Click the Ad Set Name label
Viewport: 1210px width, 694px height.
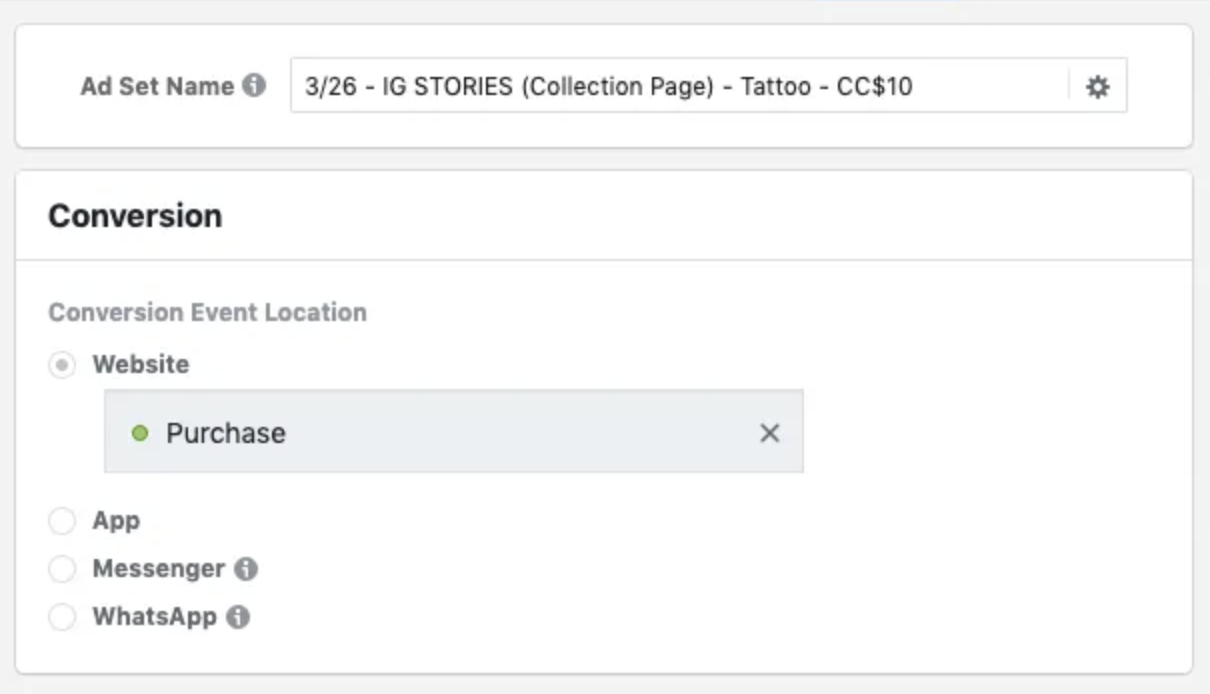[157, 86]
